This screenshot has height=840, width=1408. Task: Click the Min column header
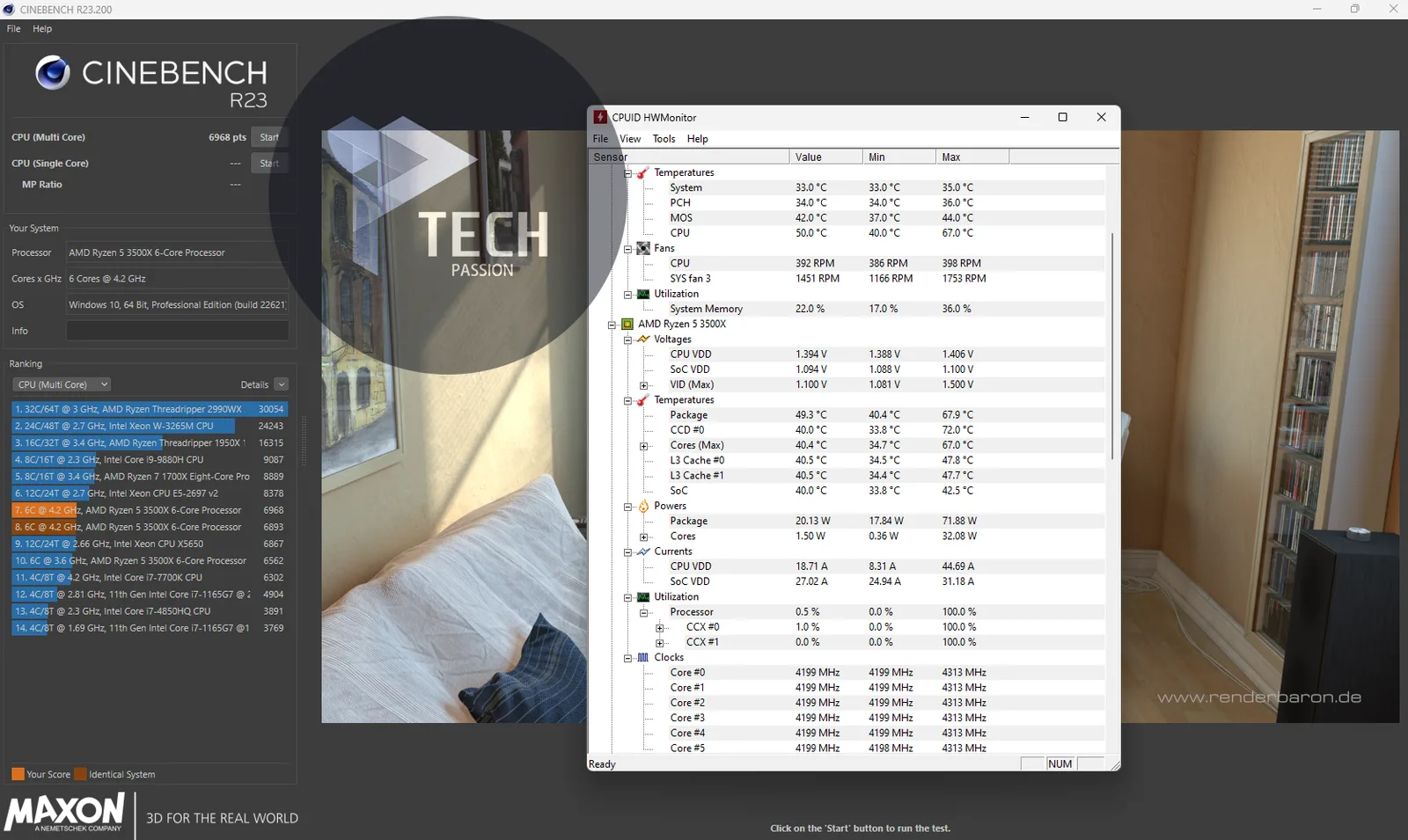tap(899, 157)
